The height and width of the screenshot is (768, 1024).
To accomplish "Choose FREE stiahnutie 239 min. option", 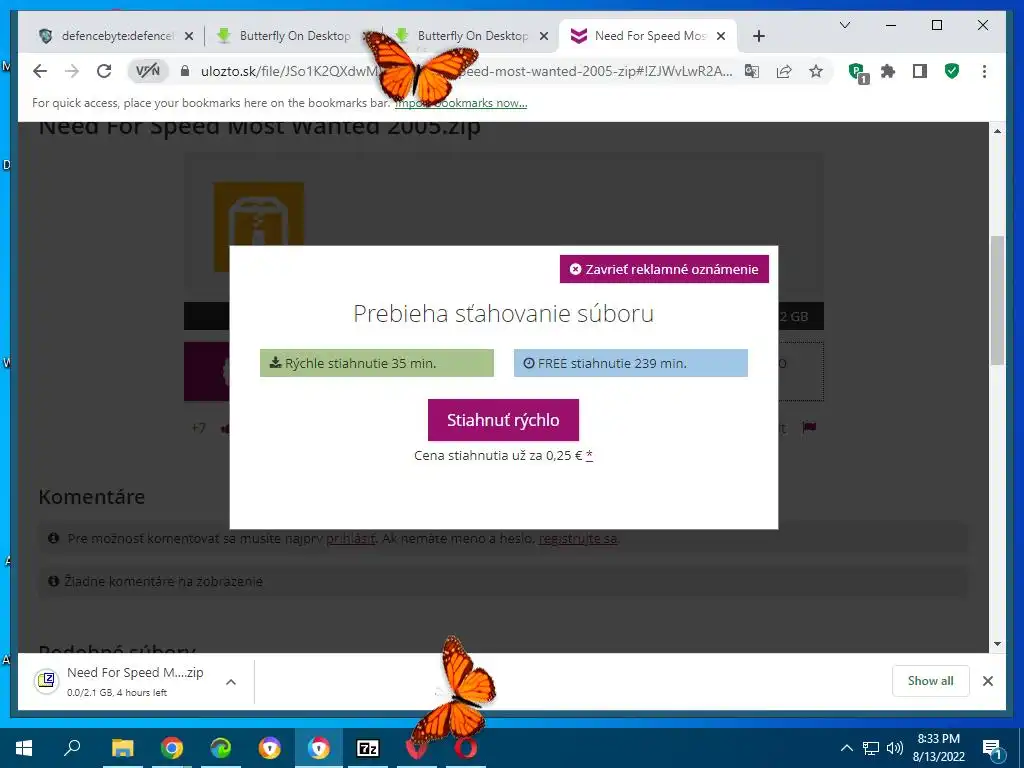I will click(x=631, y=363).
